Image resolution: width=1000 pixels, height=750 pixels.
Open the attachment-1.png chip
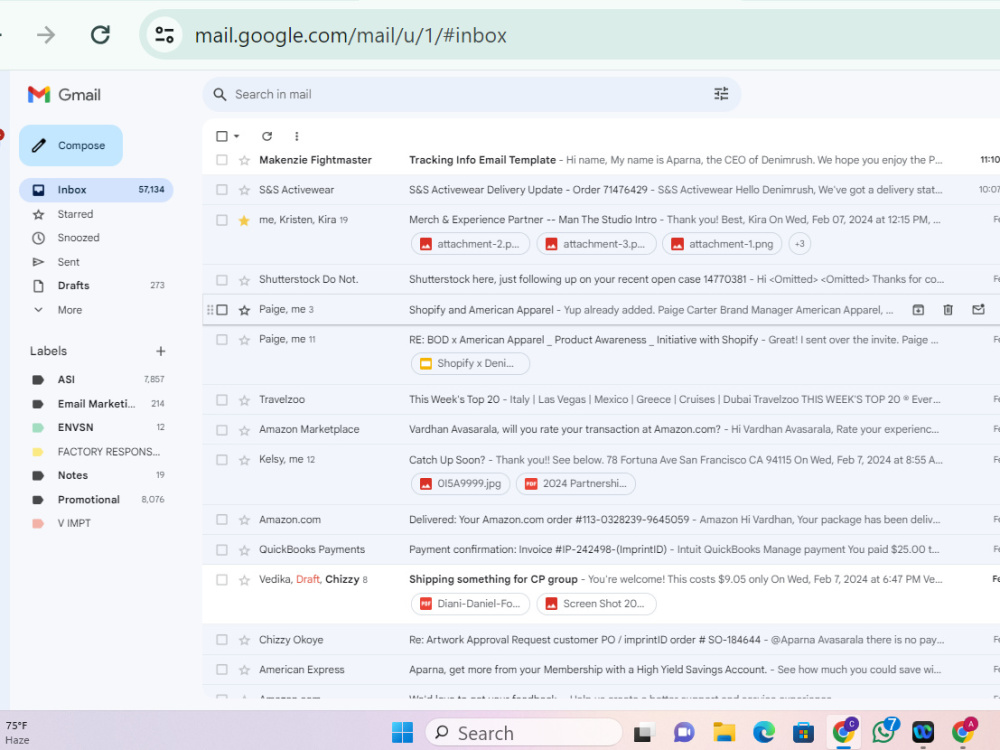point(722,244)
